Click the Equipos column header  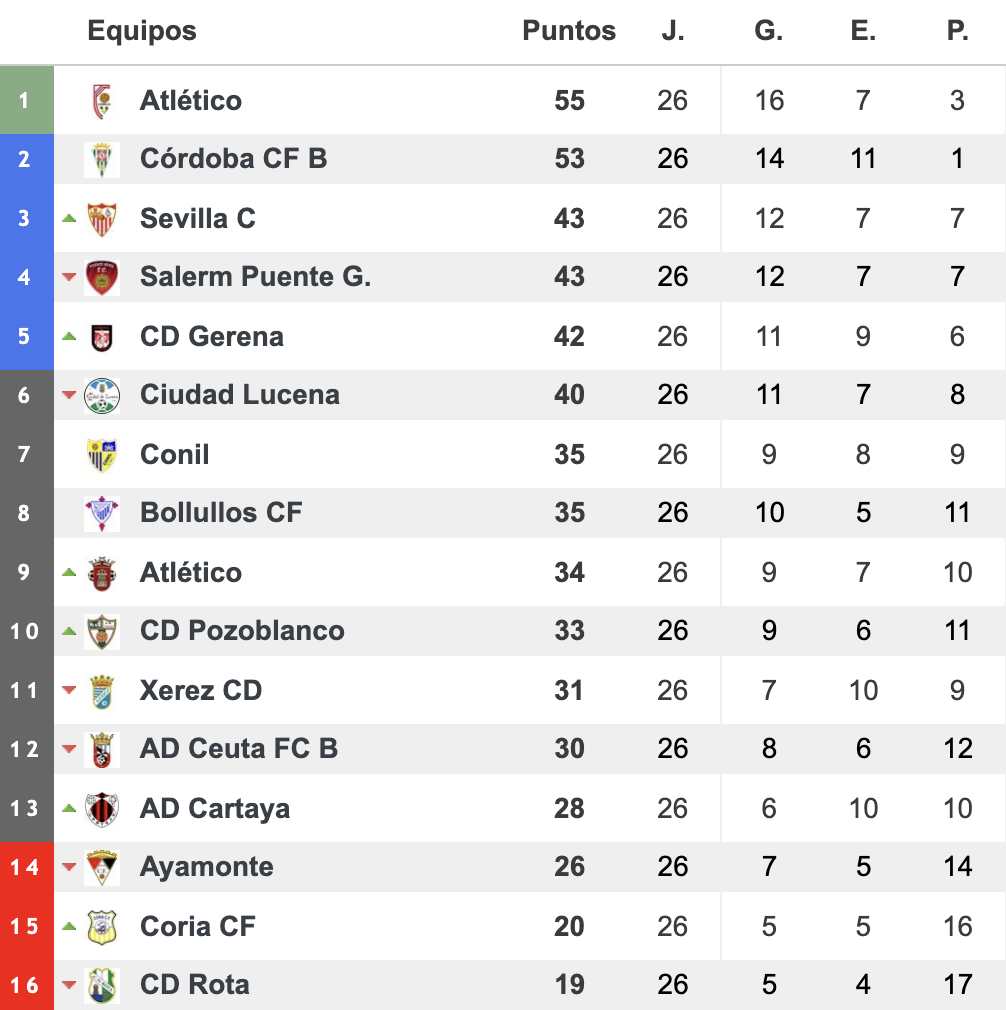point(142,30)
